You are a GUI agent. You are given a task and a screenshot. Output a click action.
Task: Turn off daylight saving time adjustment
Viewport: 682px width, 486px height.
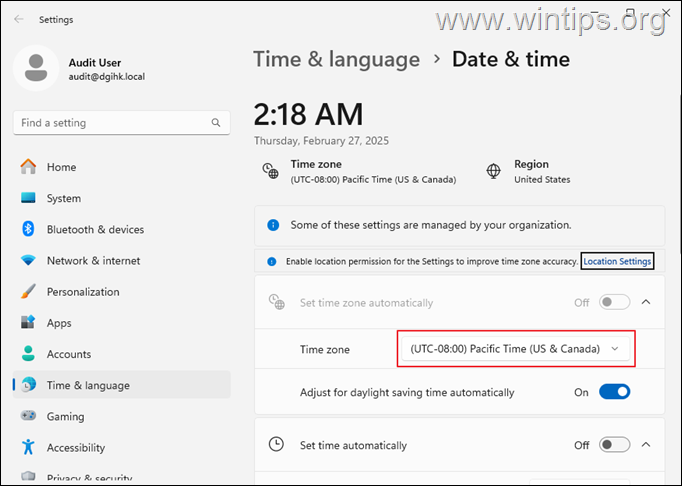point(614,392)
